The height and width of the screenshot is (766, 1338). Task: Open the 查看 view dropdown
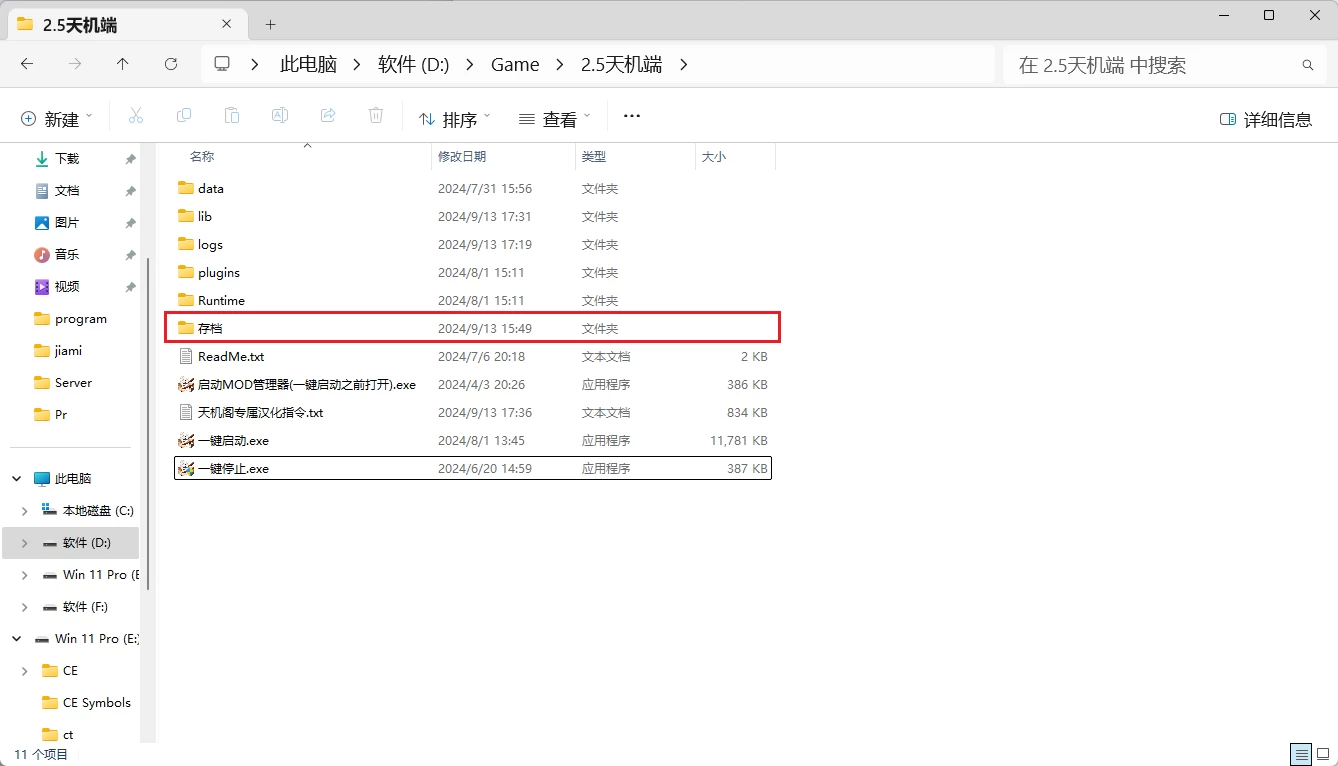[x=555, y=119]
